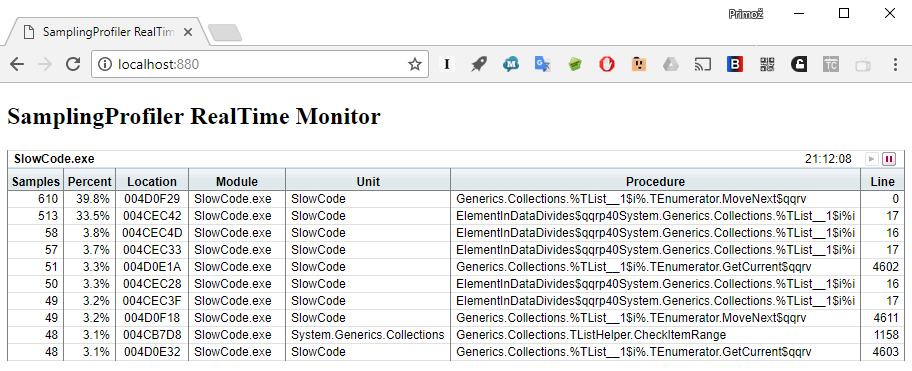Close the SamplingProfiler RealTime tab
The width and height of the screenshot is (912, 371).
pos(187,33)
